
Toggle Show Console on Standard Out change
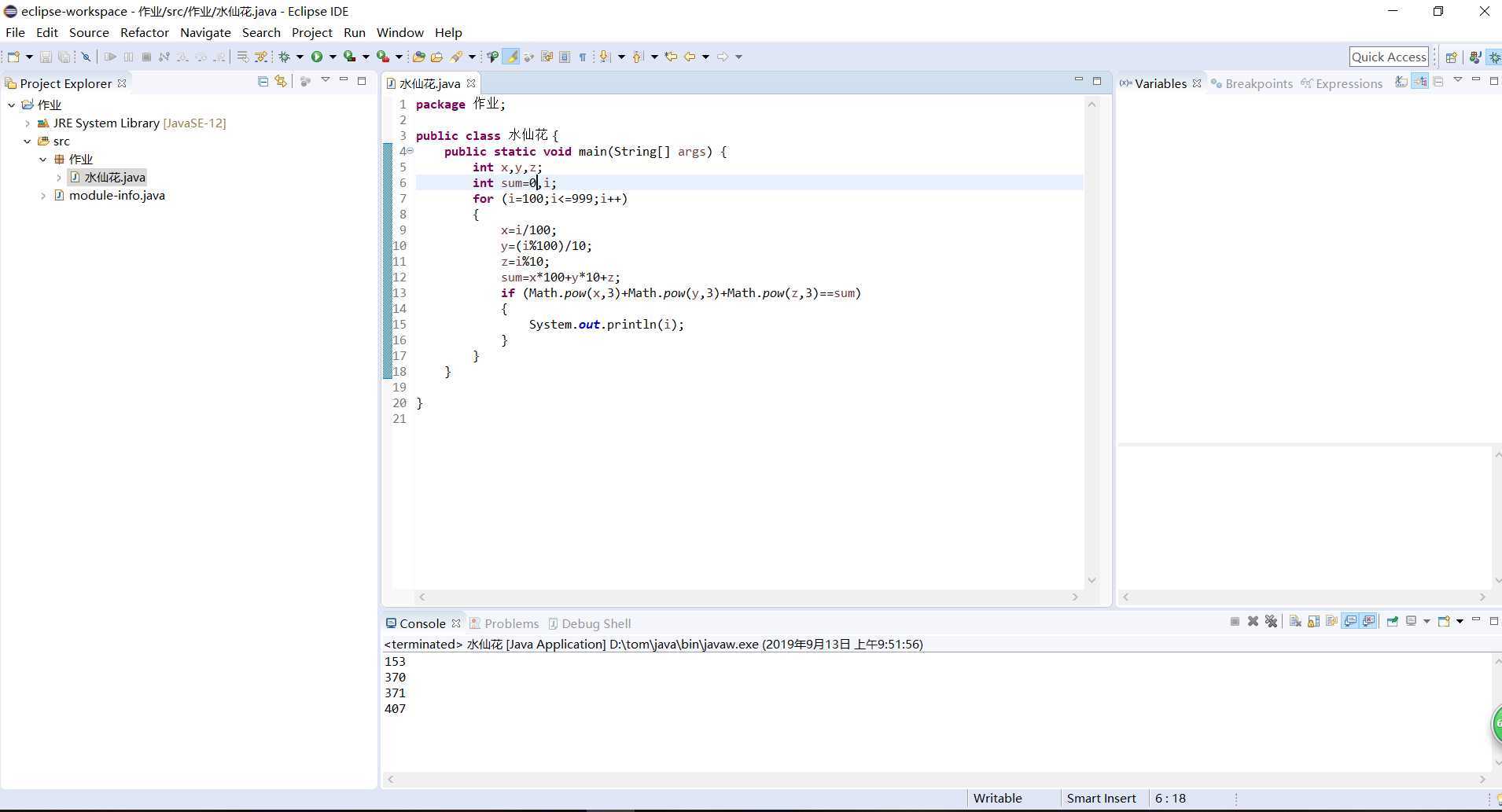click(1350, 621)
